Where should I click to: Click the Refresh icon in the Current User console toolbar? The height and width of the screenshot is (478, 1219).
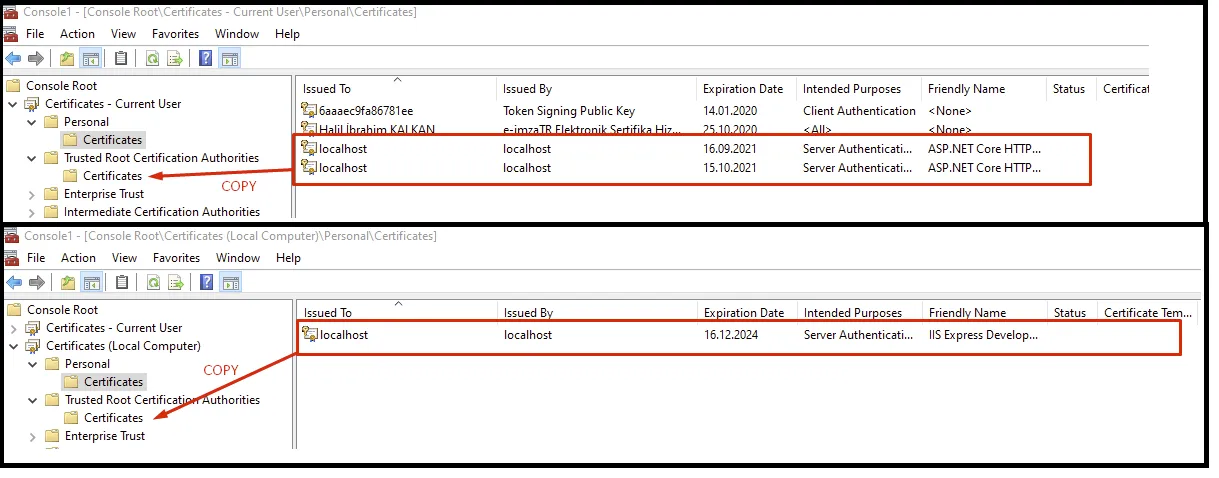[x=152, y=58]
